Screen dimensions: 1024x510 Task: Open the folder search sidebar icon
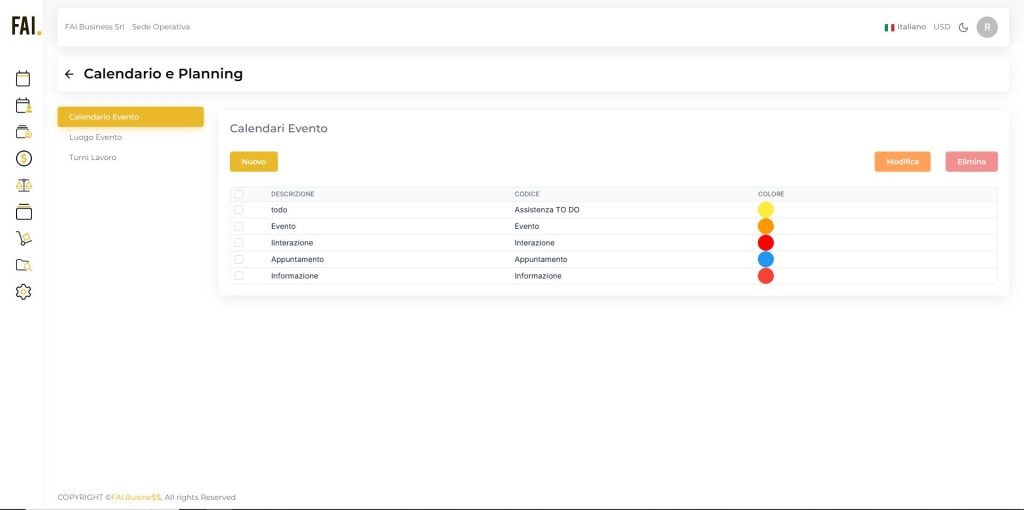click(x=24, y=265)
